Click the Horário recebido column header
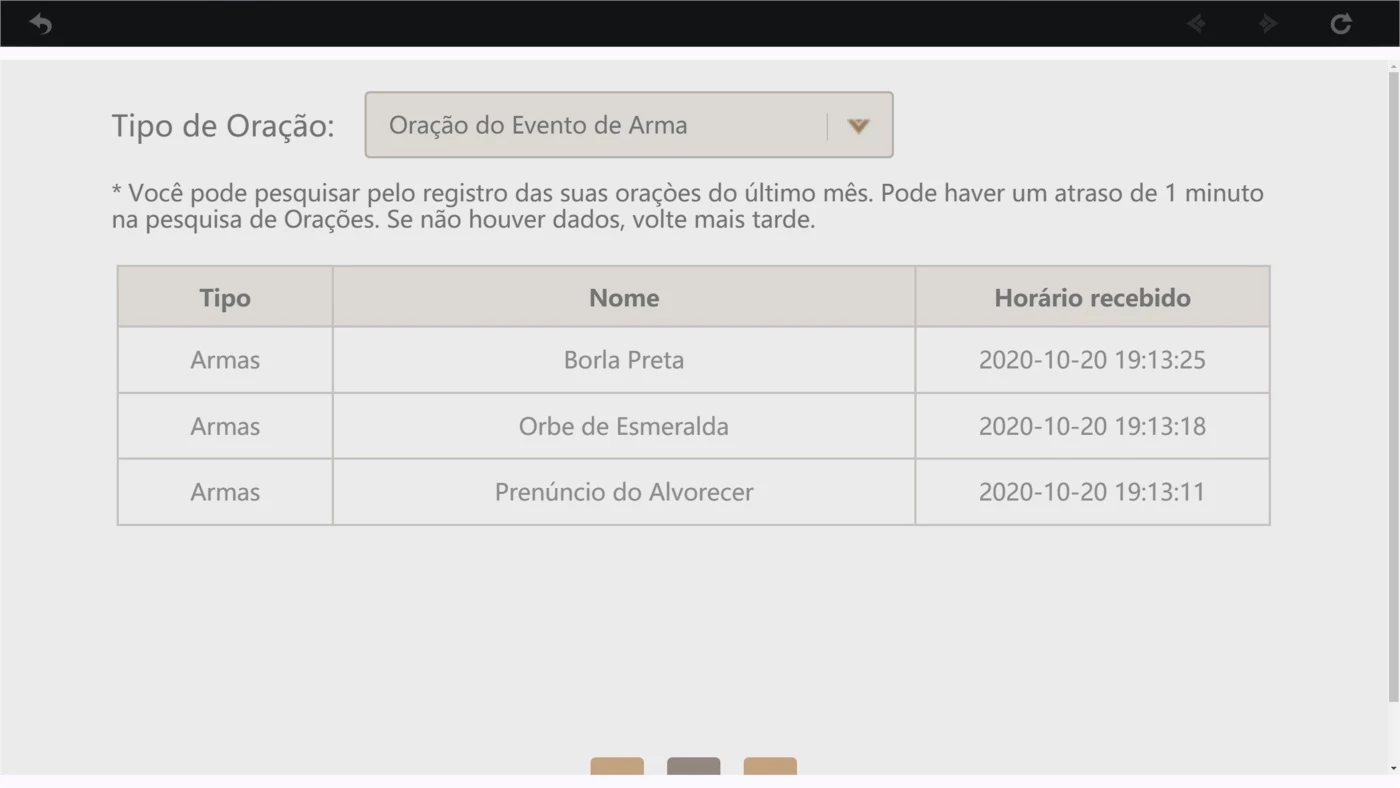 (1092, 297)
